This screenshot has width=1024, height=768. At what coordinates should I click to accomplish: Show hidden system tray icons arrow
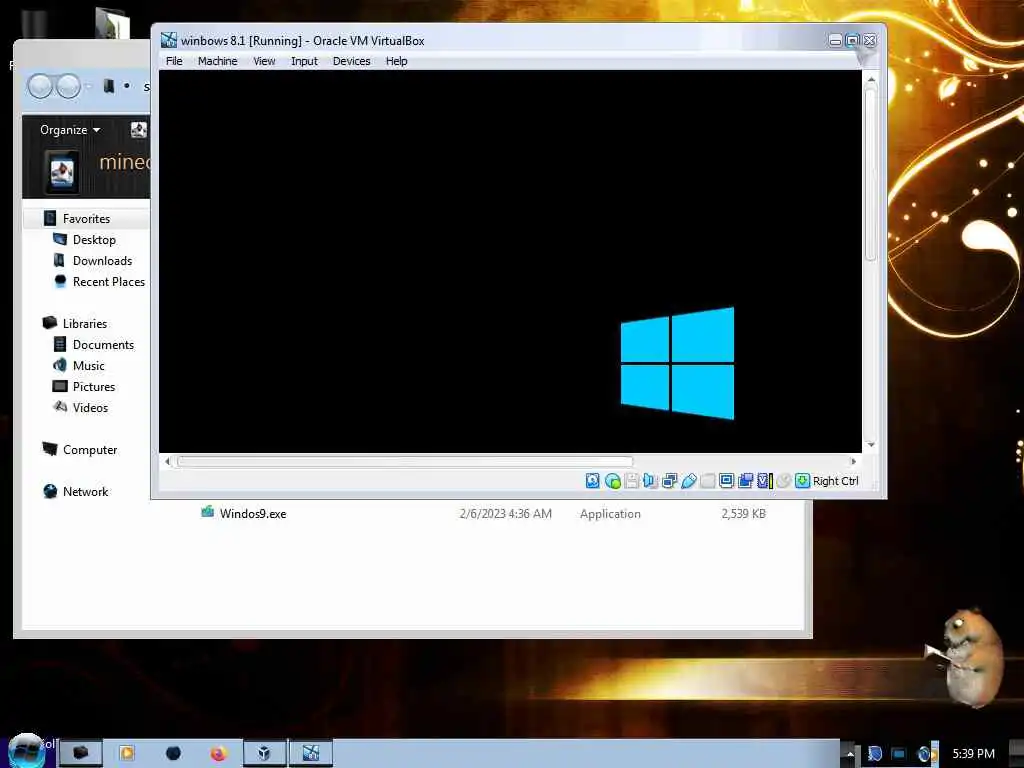pyautogui.click(x=850, y=754)
